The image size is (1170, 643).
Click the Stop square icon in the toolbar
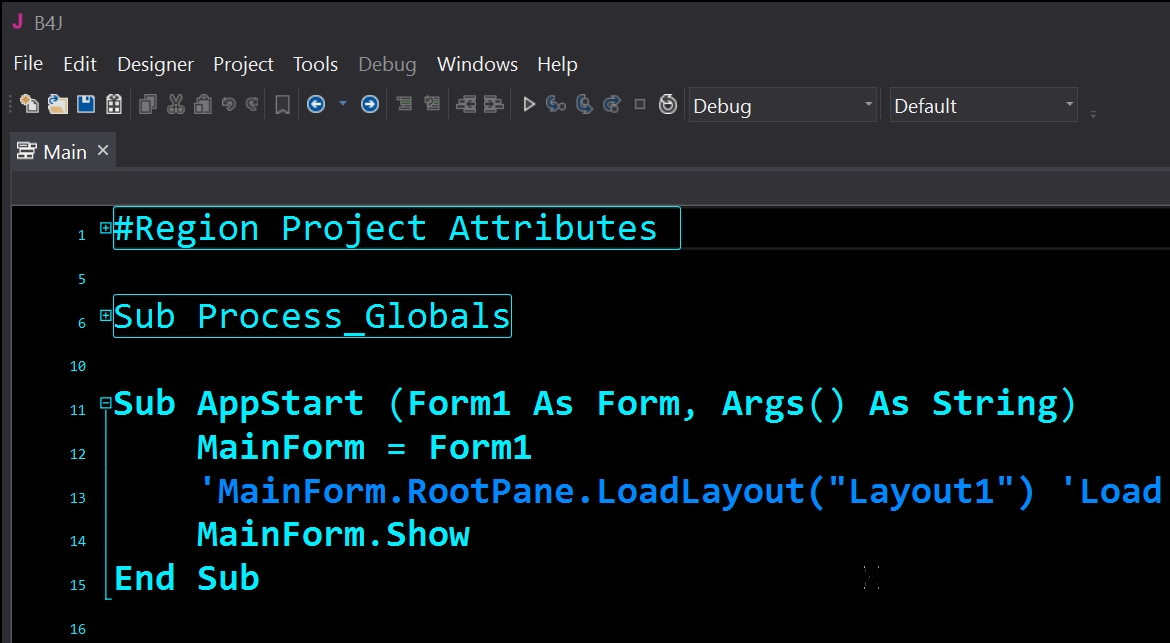(x=640, y=104)
